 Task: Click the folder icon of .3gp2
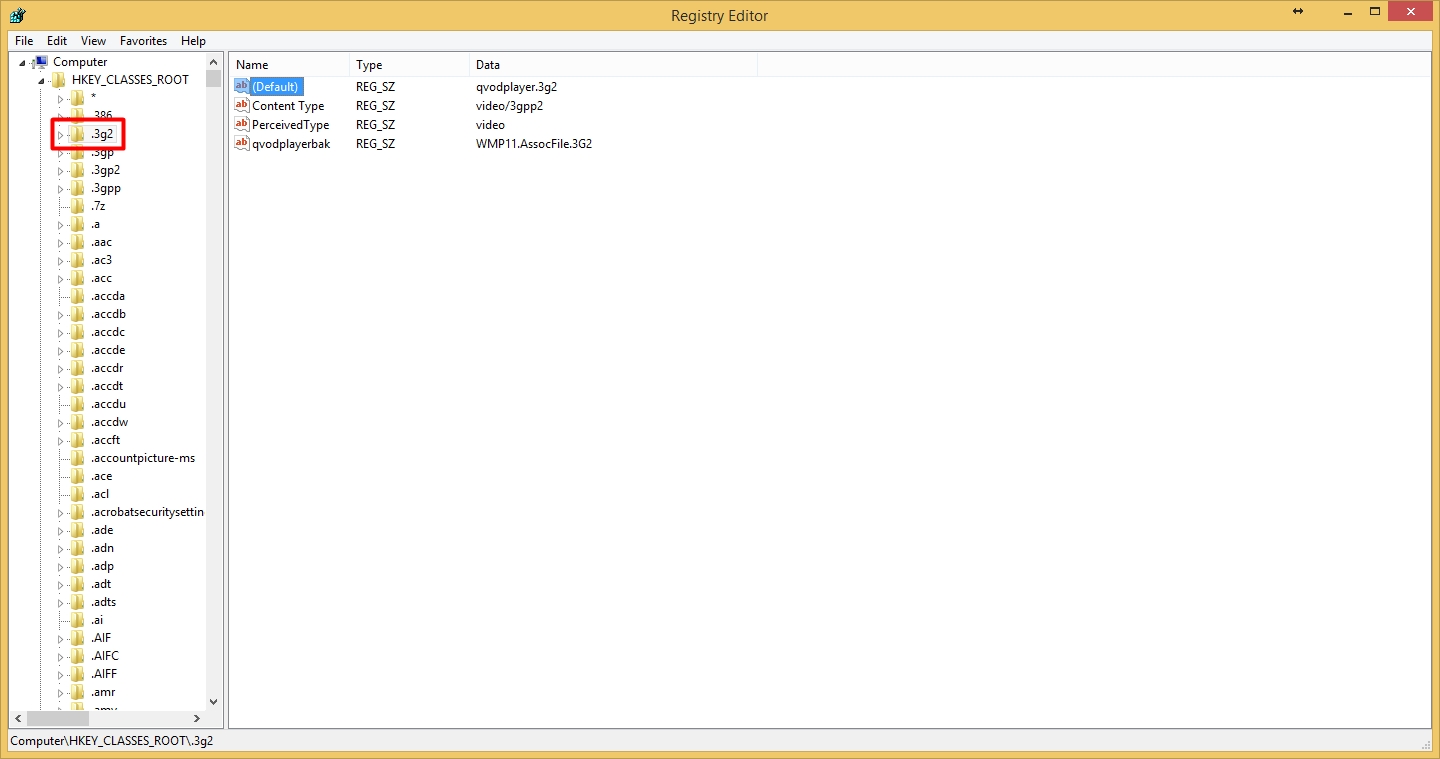(x=78, y=170)
